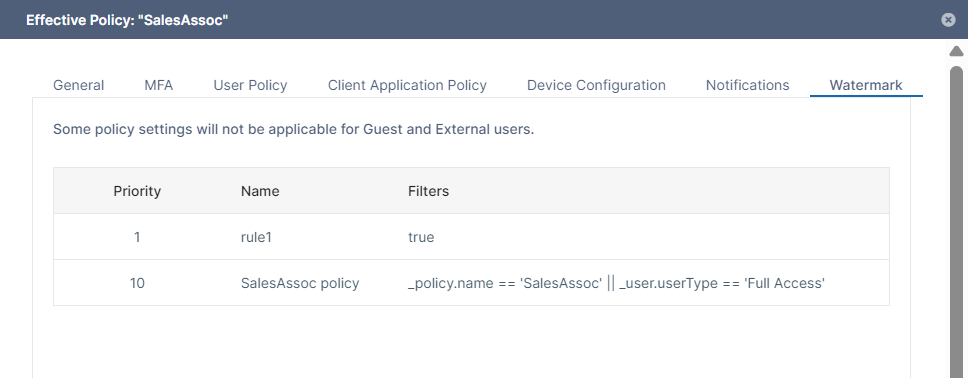This screenshot has width=968, height=378.
Task: Select the User Policy tab
Action: (x=250, y=85)
